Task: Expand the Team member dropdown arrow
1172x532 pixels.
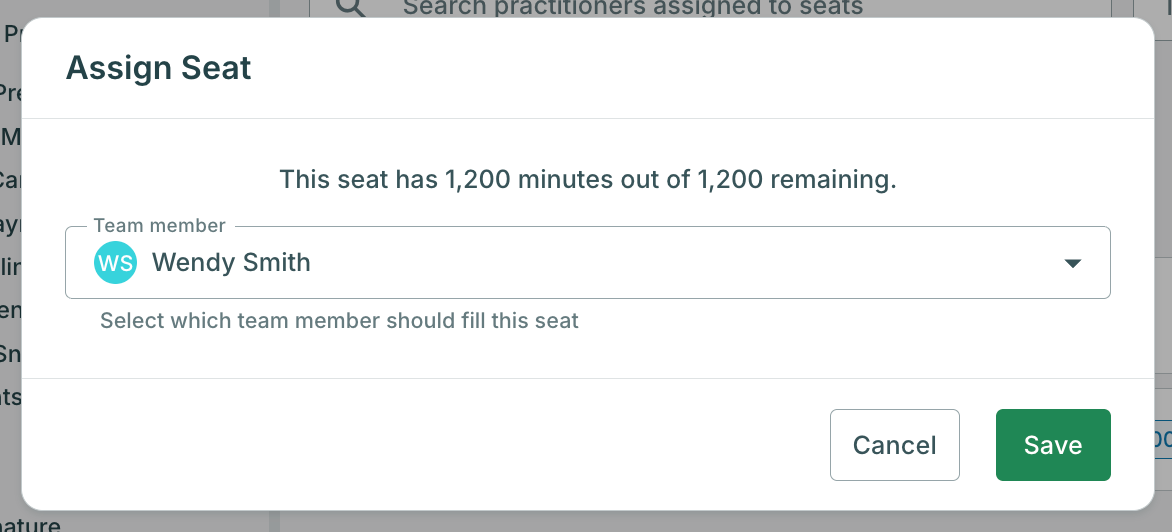Action: tap(1073, 263)
